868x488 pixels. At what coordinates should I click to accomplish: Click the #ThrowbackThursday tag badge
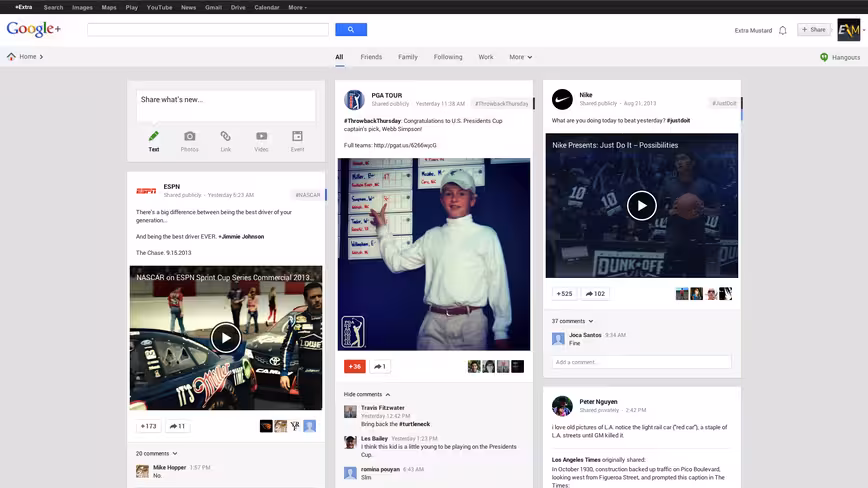coord(502,103)
